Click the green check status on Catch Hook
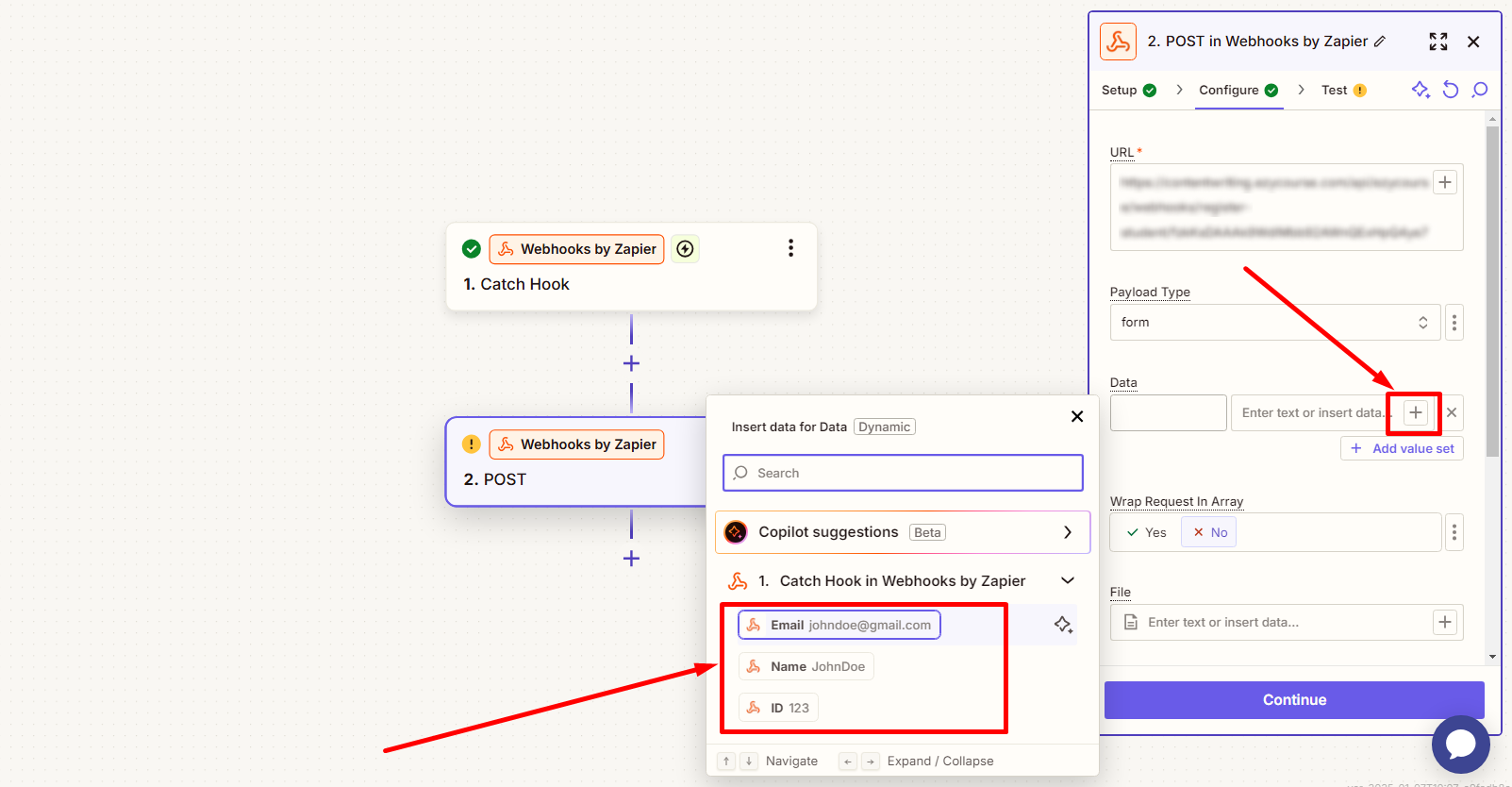This screenshot has height=787, width=1512. click(472, 249)
